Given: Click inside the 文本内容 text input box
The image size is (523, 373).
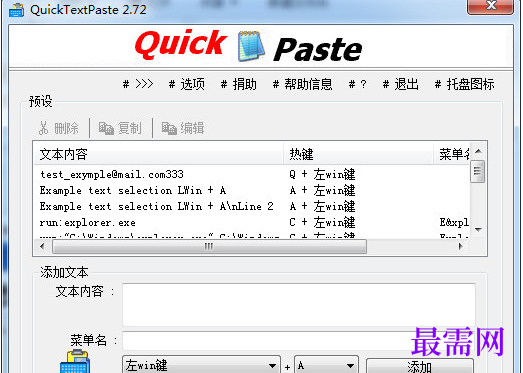Looking at the screenshot, I should click(299, 305).
